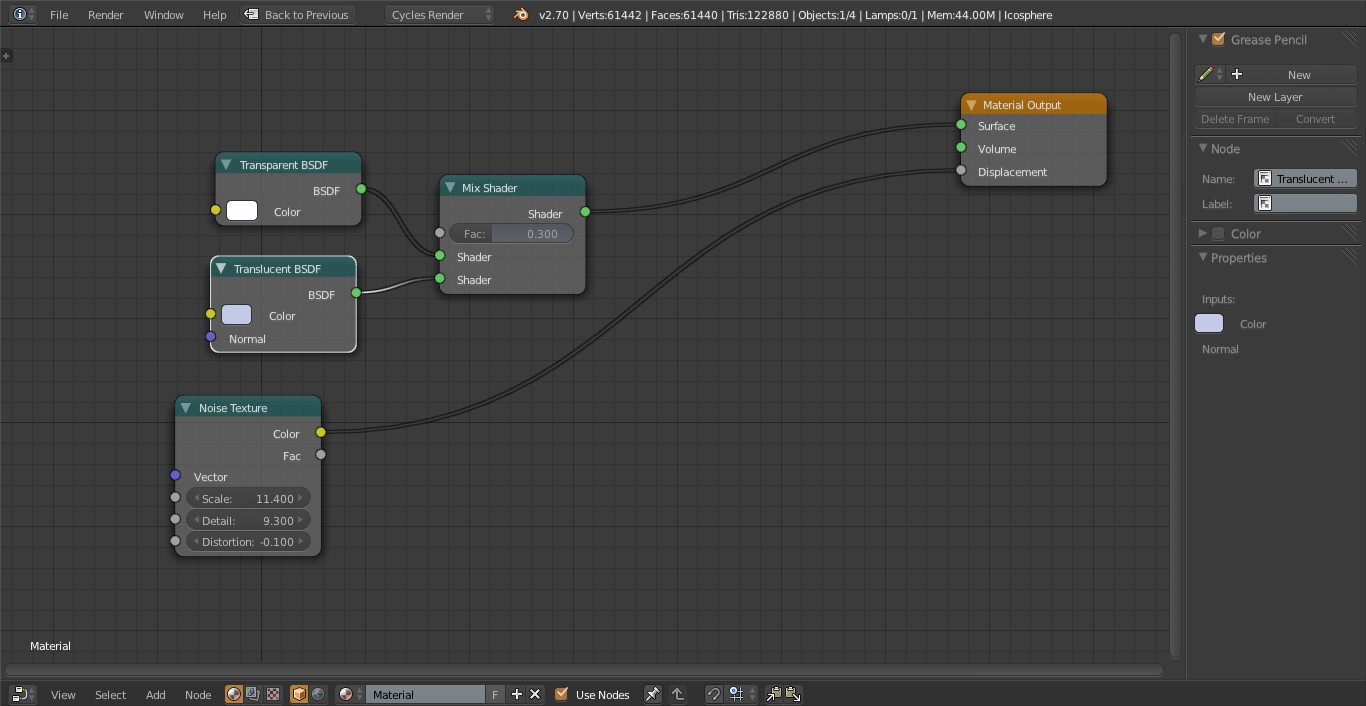This screenshot has width=1366, height=706.
Task: Click the Noise Texture Distortion field
Action: (x=247, y=542)
